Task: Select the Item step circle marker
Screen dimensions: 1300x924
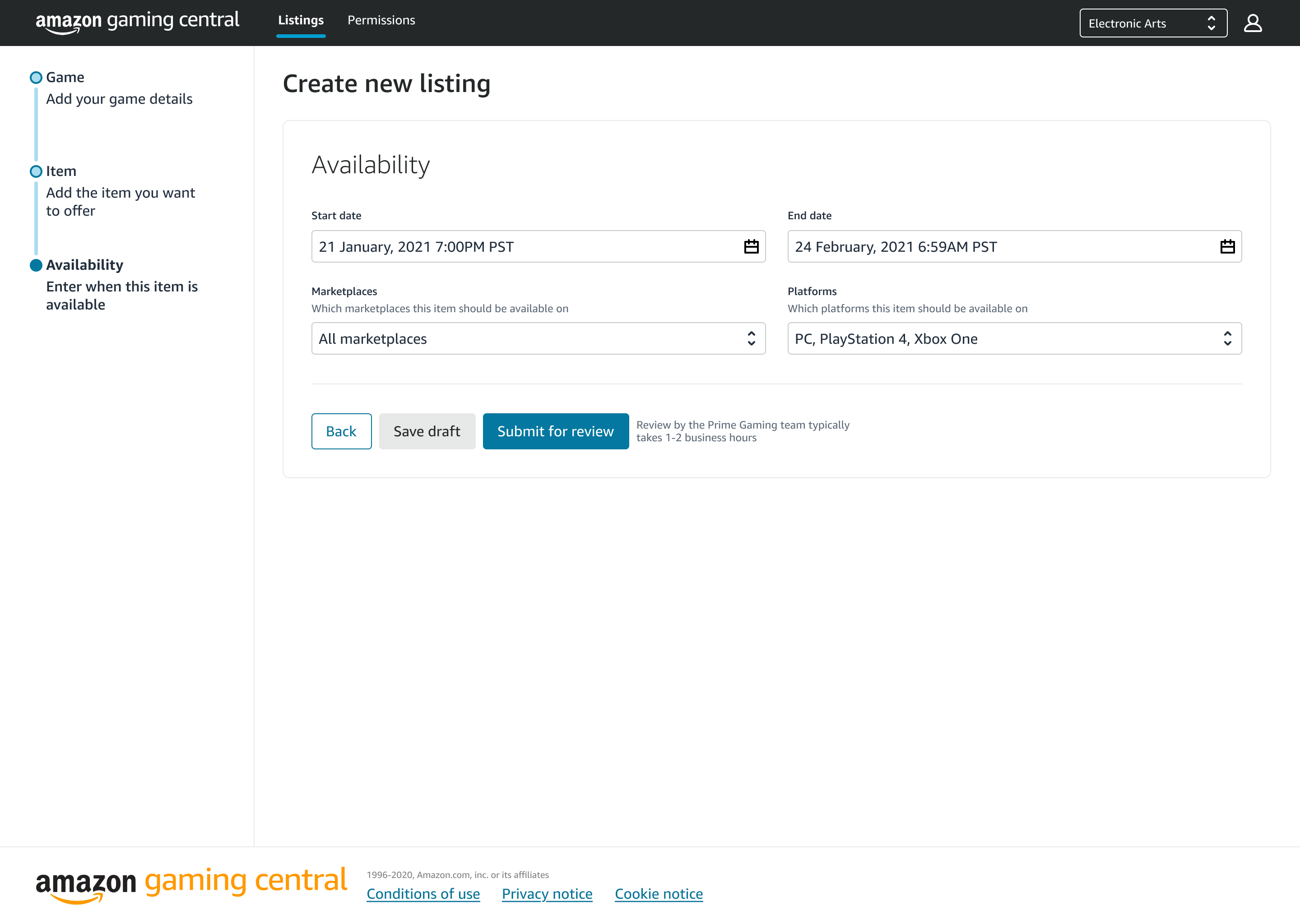Action: pyautogui.click(x=36, y=171)
